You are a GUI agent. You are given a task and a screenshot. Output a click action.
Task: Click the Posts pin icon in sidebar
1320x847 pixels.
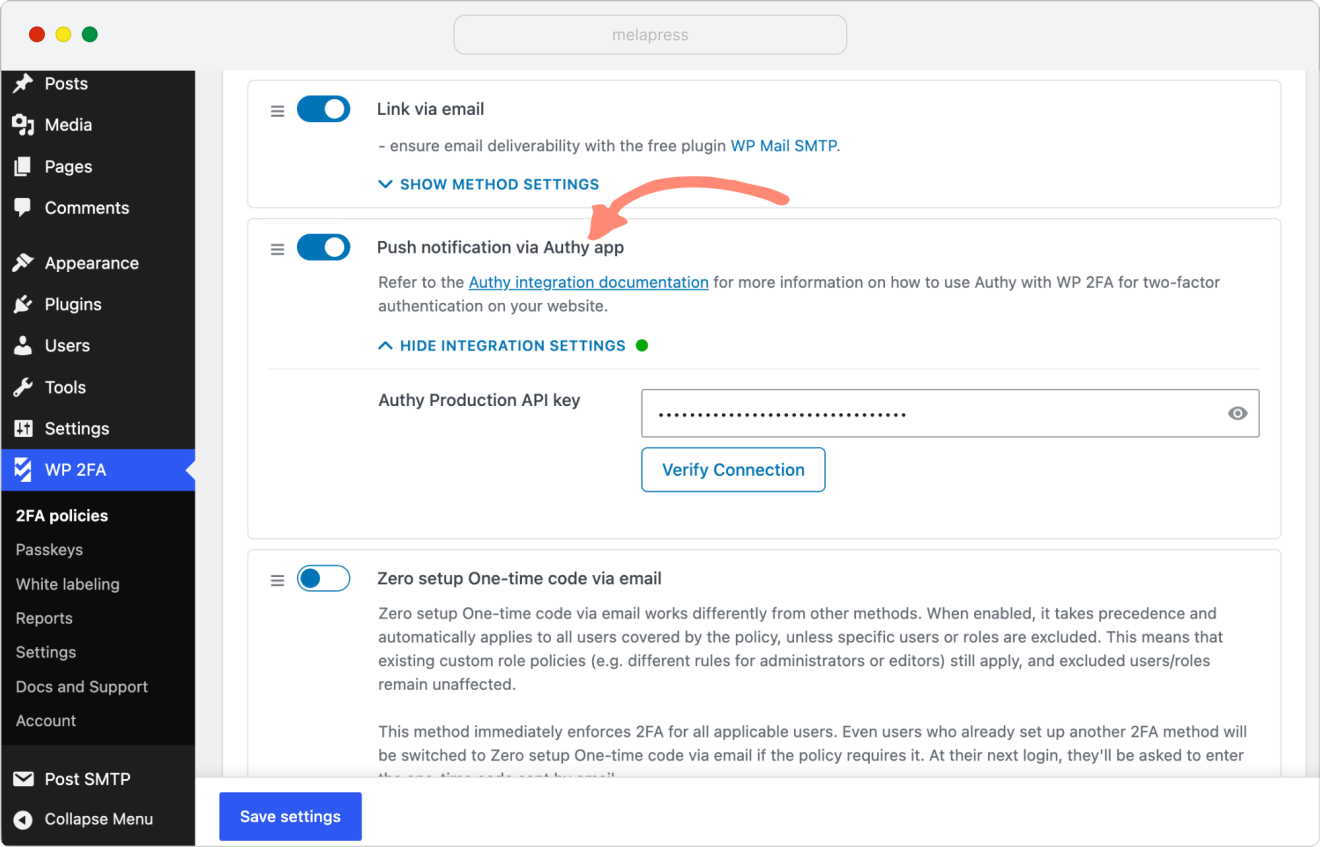pyautogui.click(x=23, y=83)
